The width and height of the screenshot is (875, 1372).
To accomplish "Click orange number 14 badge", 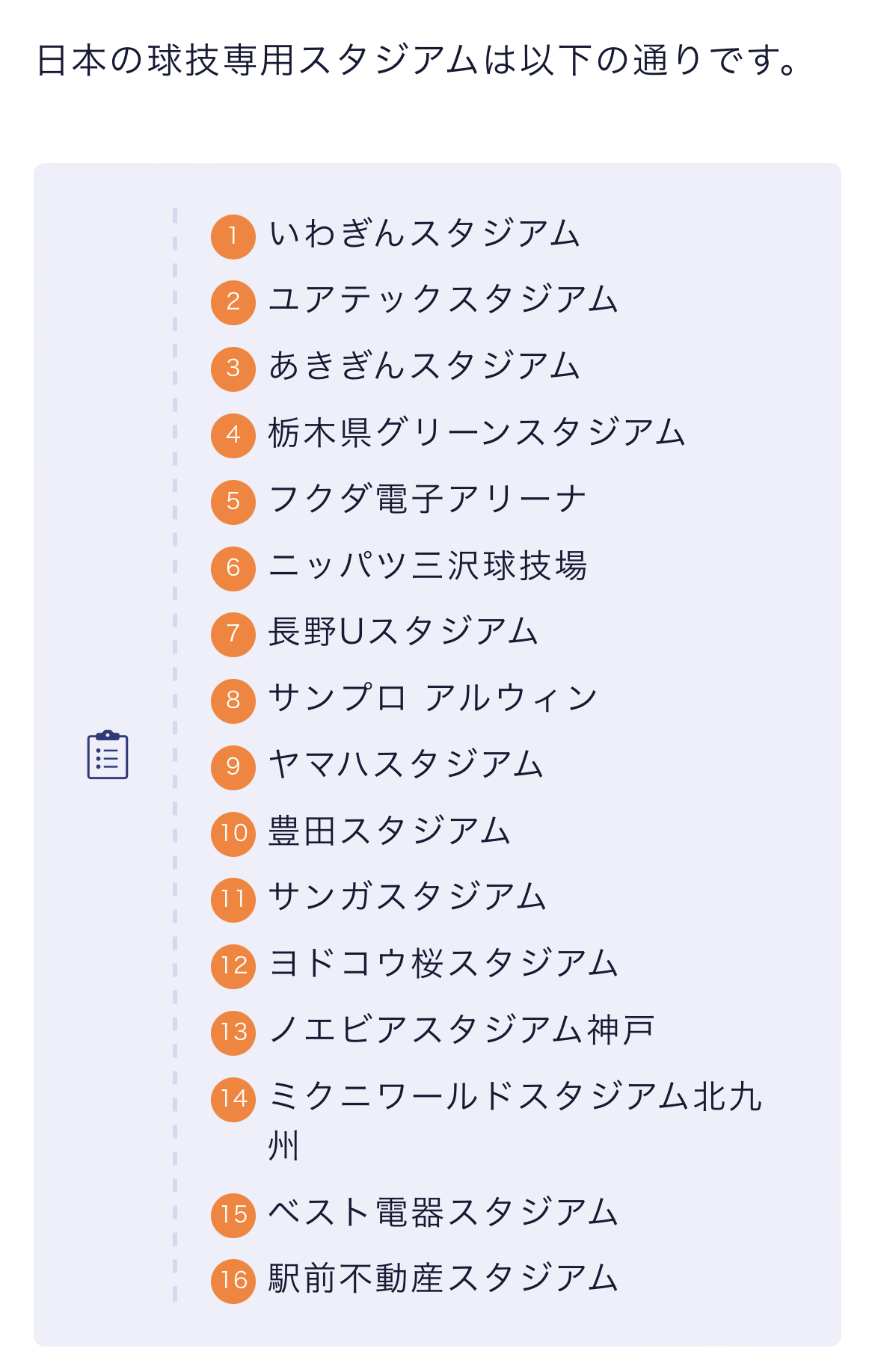I will pos(233,1099).
